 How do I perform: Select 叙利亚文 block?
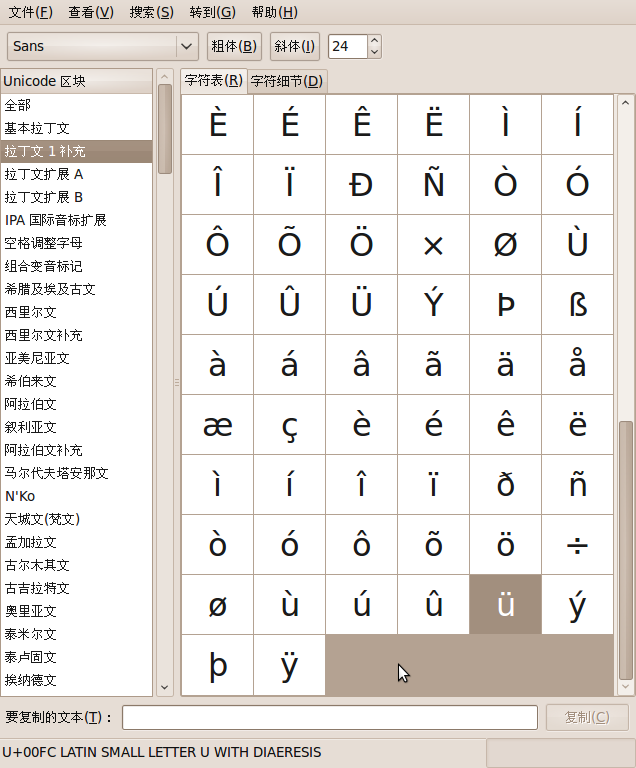coord(76,428)
